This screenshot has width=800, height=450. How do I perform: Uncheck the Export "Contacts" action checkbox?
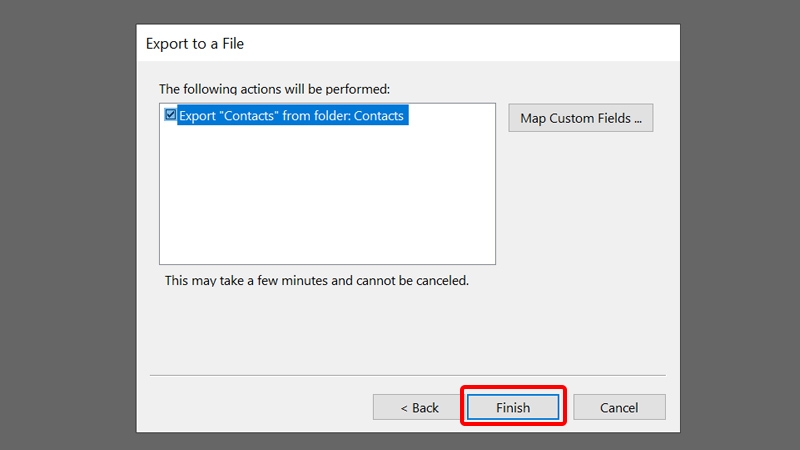[170, 115]
